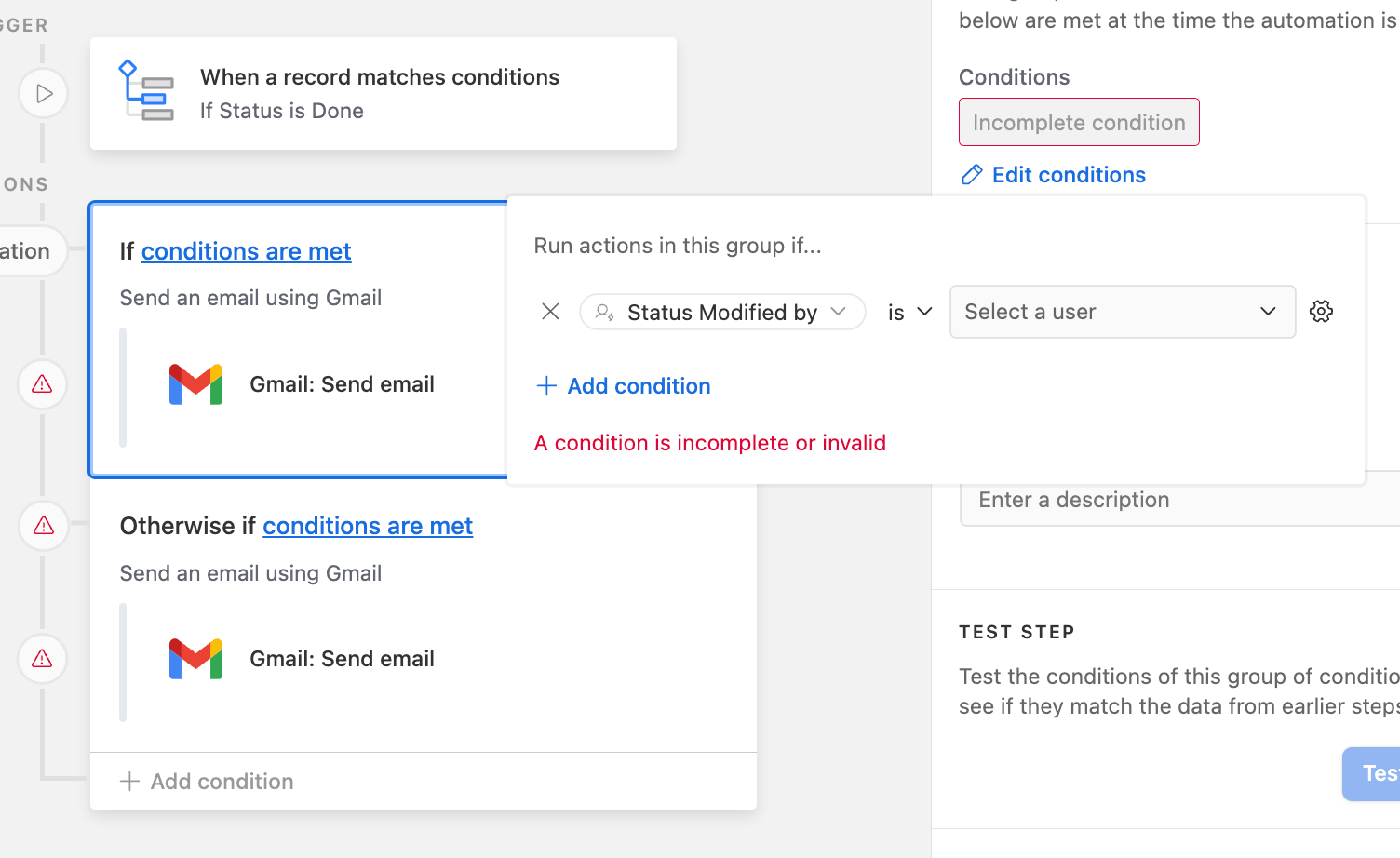Click the warning icon beside first Gmail action
The image size is (1400, 858).
pos(42,383)
